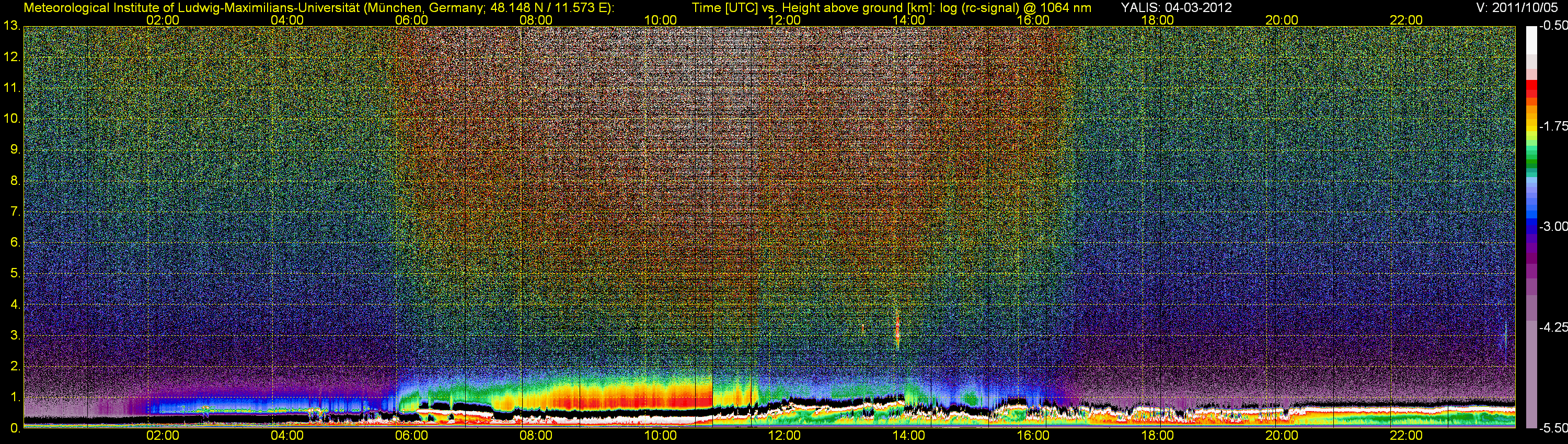Click the 08:00 label on the bottom time axis
This screenshot has width=1568, height=444.
click(536, 436)
